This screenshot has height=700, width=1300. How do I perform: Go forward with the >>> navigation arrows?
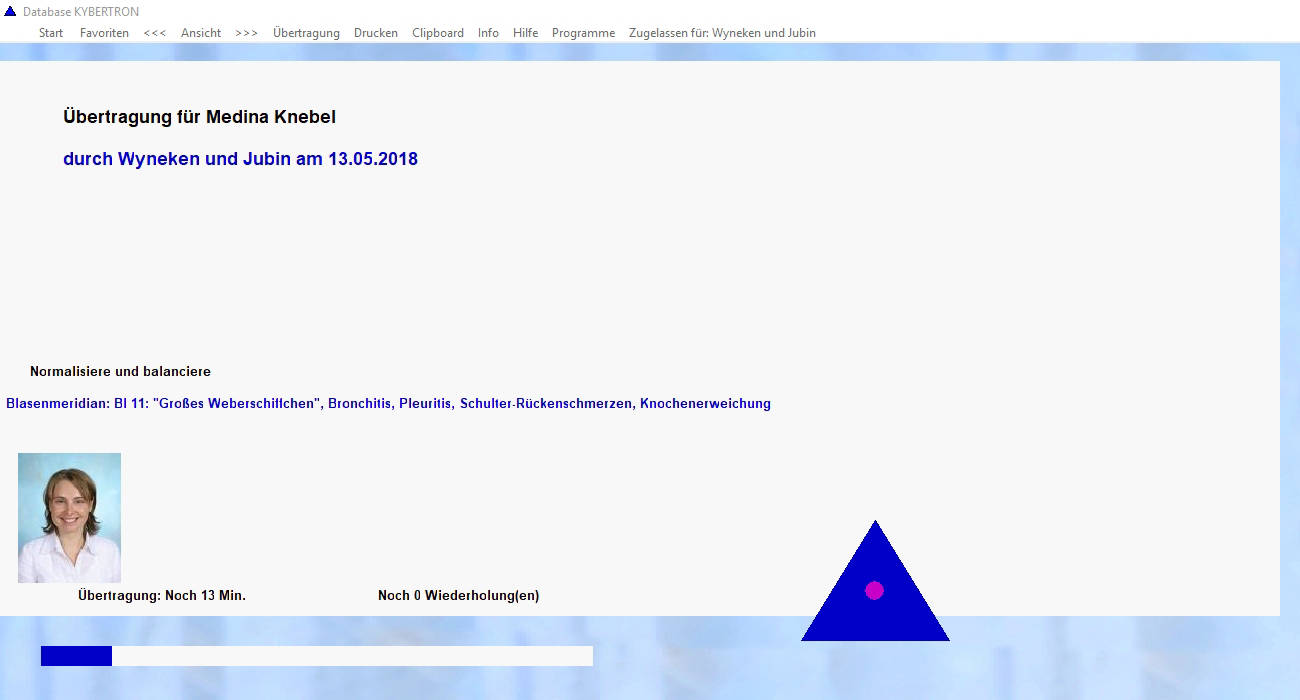(246, 33)
